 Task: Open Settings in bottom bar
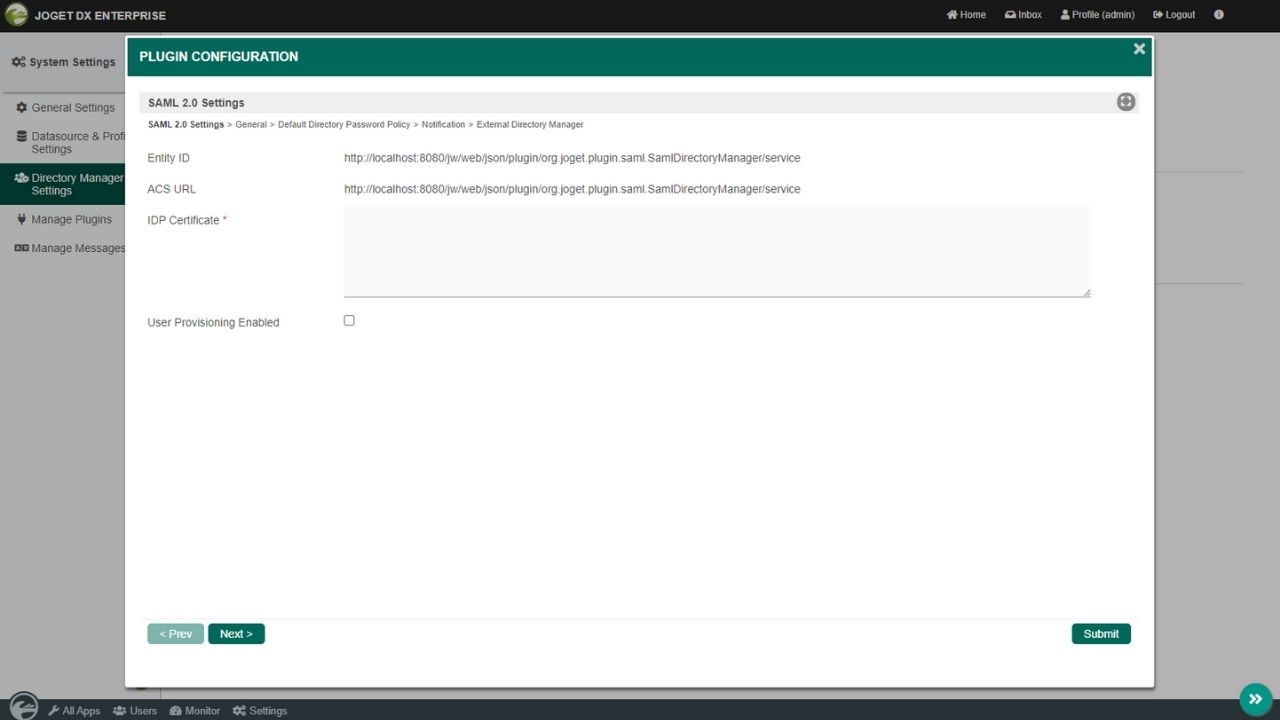260,711
